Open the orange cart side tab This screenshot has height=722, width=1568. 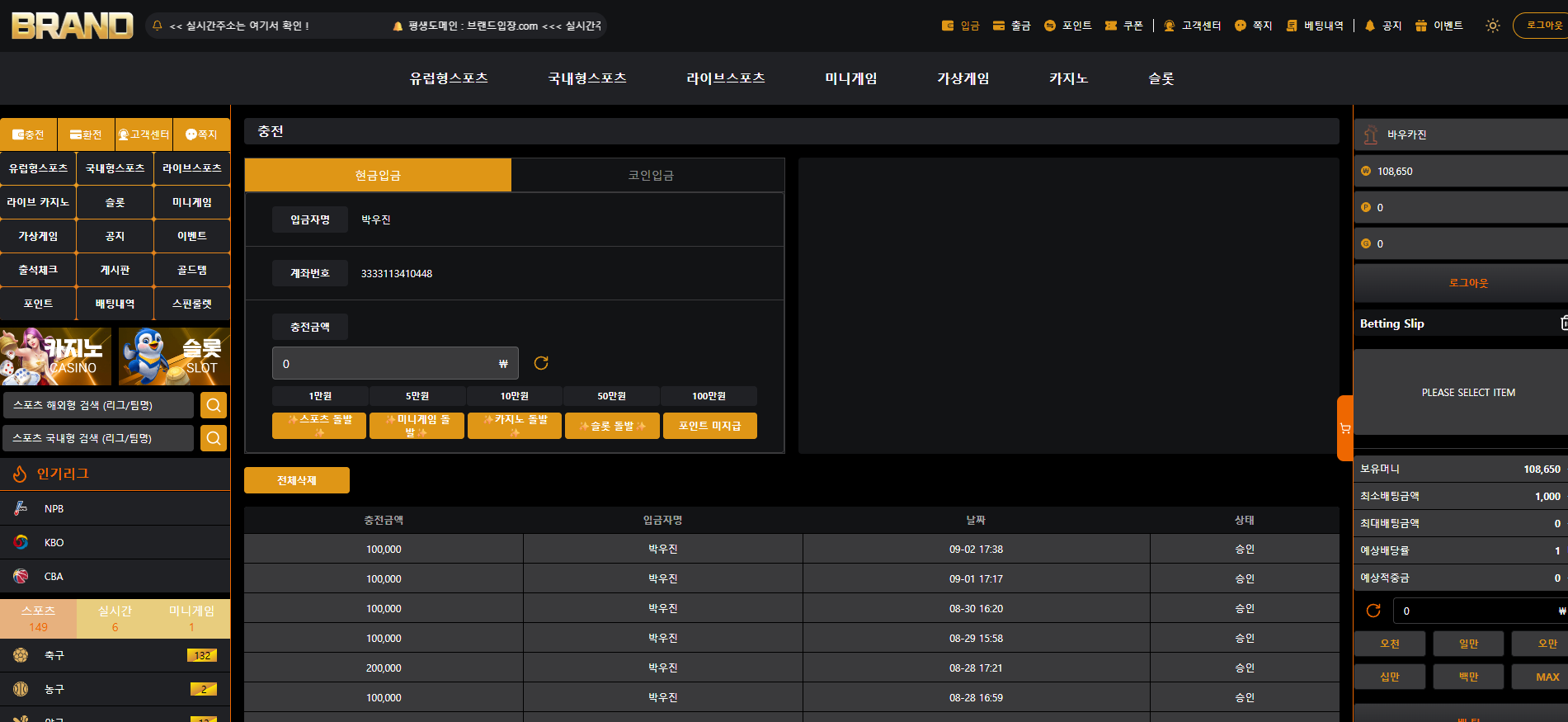click(1345, 428)
